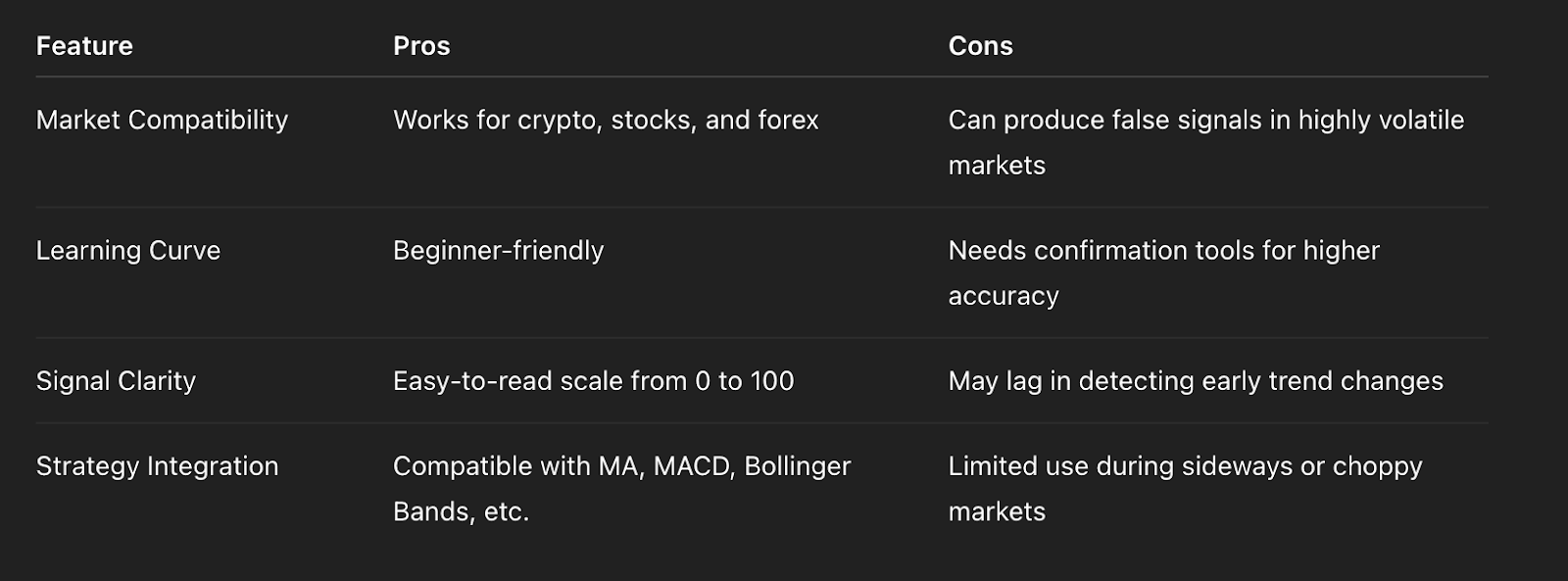This screenshot has width=1568, height=581.
Task: Click the Pros column header
Action: (421, 46)
